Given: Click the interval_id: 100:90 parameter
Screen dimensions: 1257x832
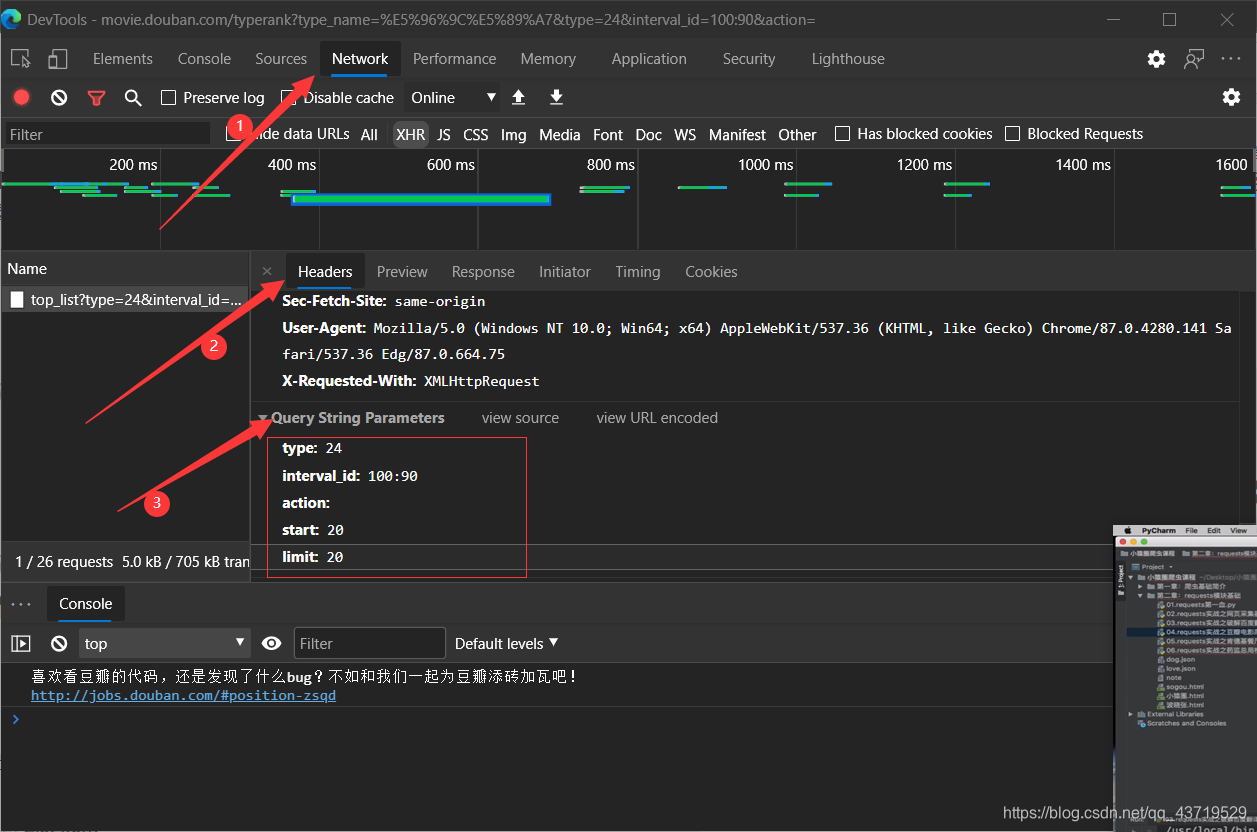Looking at the screenshot, I should click(x=350, y=476).
